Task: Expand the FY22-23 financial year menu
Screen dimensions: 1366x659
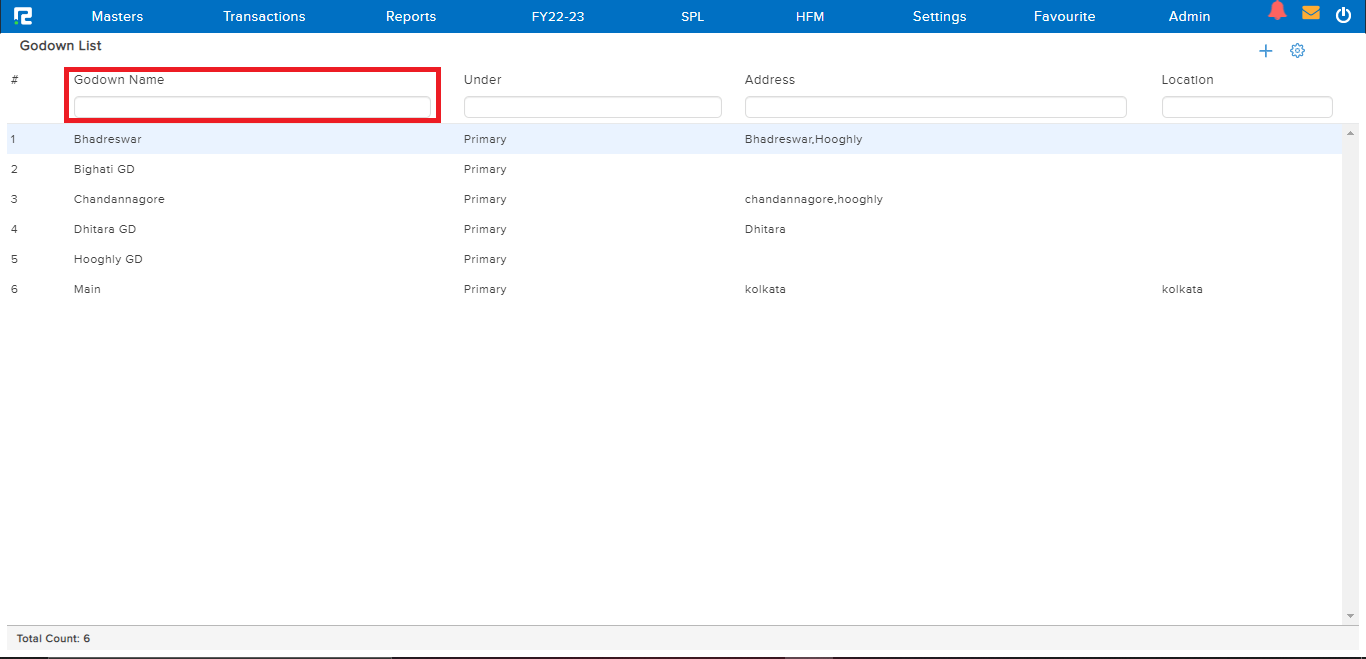Action: (558, 16)
